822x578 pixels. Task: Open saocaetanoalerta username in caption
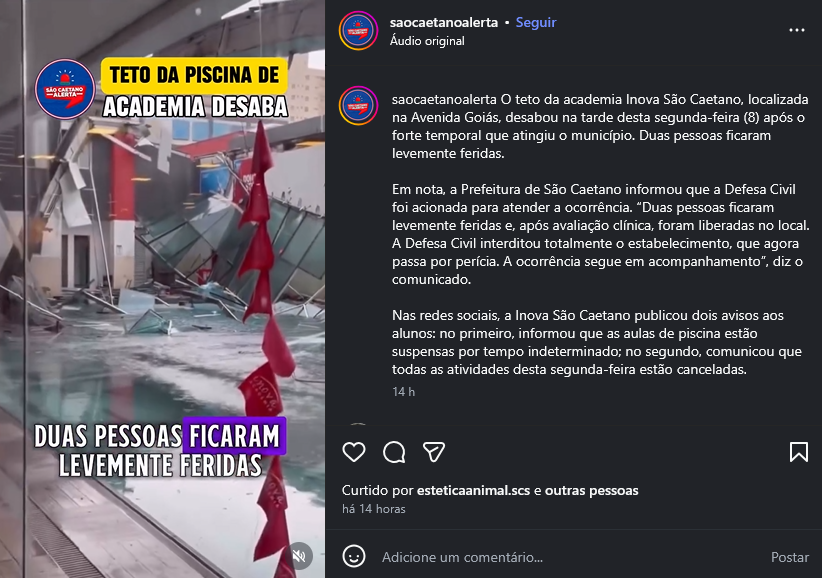(444, 100)
